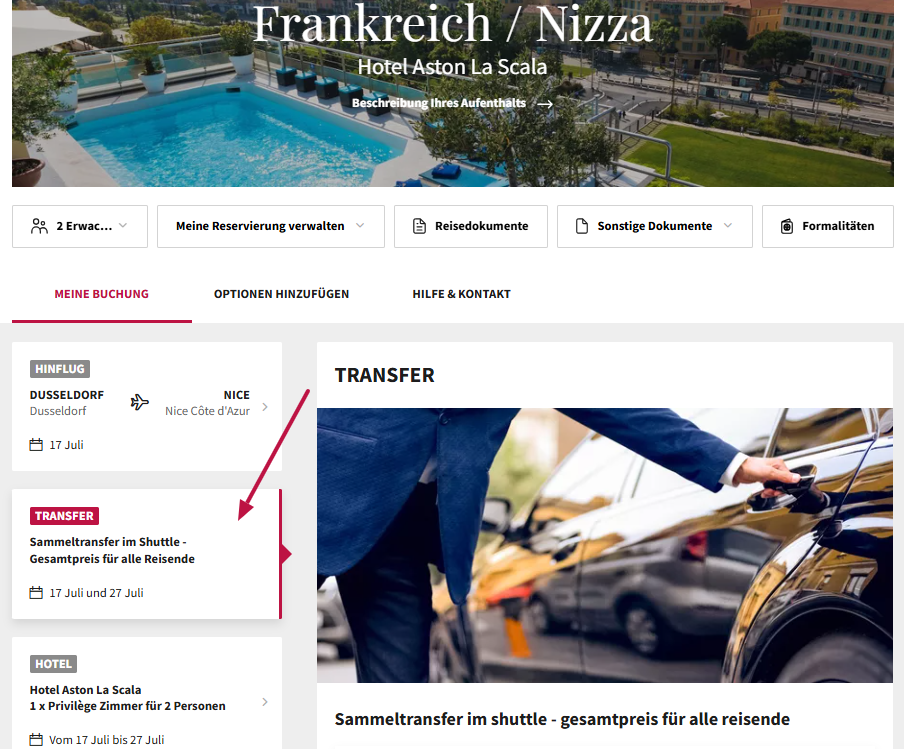Image resolution: width=904 pixels, height=749 pixels.
Task: Open the Hilfe & Kontakt tab
Action: [x=461, y=294]
